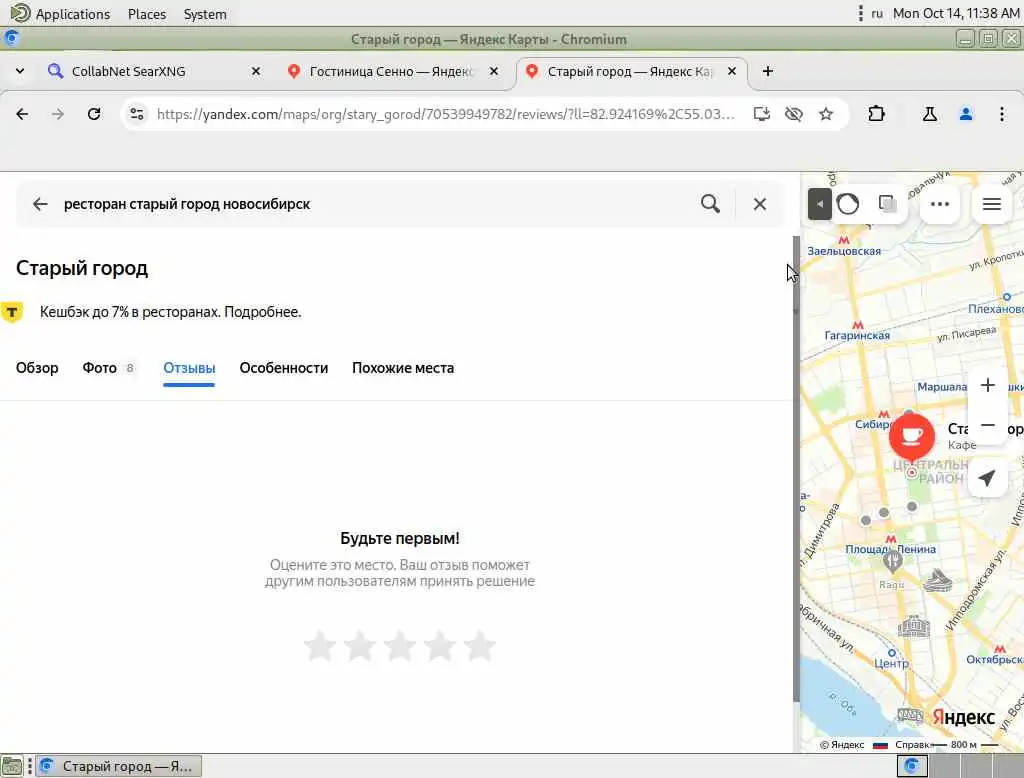Go back in browser history
Image resolution: width=1024 pixels, height=778 pixels.
[x=22, y=114]
